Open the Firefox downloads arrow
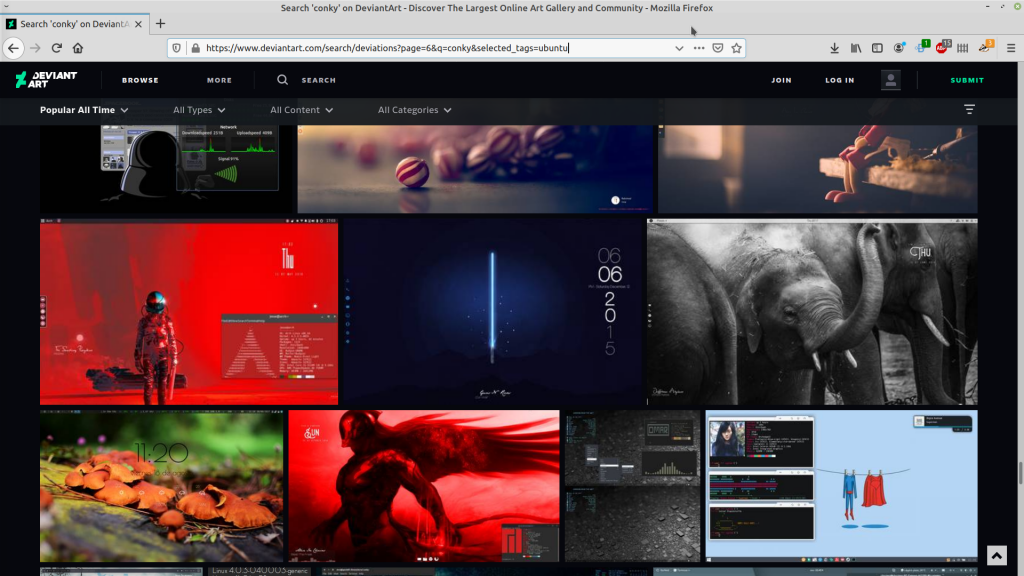 835,48
